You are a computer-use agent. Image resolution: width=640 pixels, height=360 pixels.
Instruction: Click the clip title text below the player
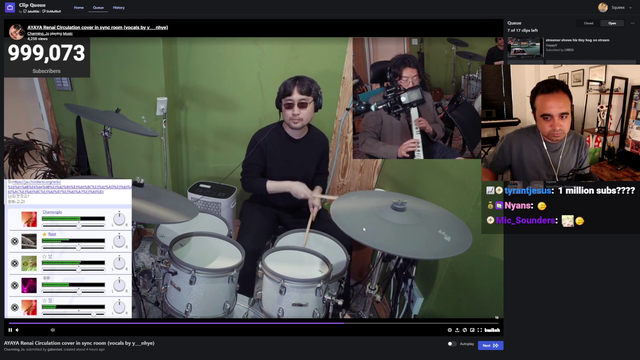[79, 343]
